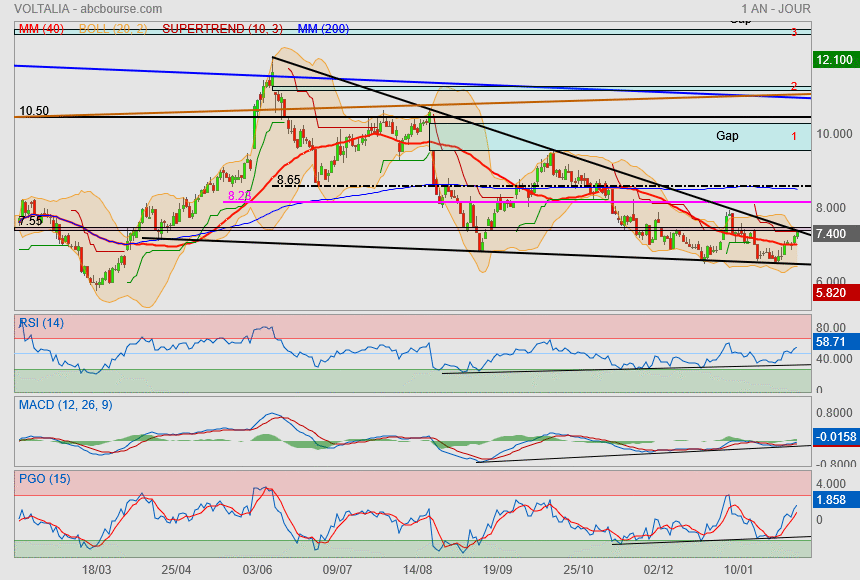Click the 7.55 support level label
The width and height of the screenshot is (860, 580).
click(30, 221)
